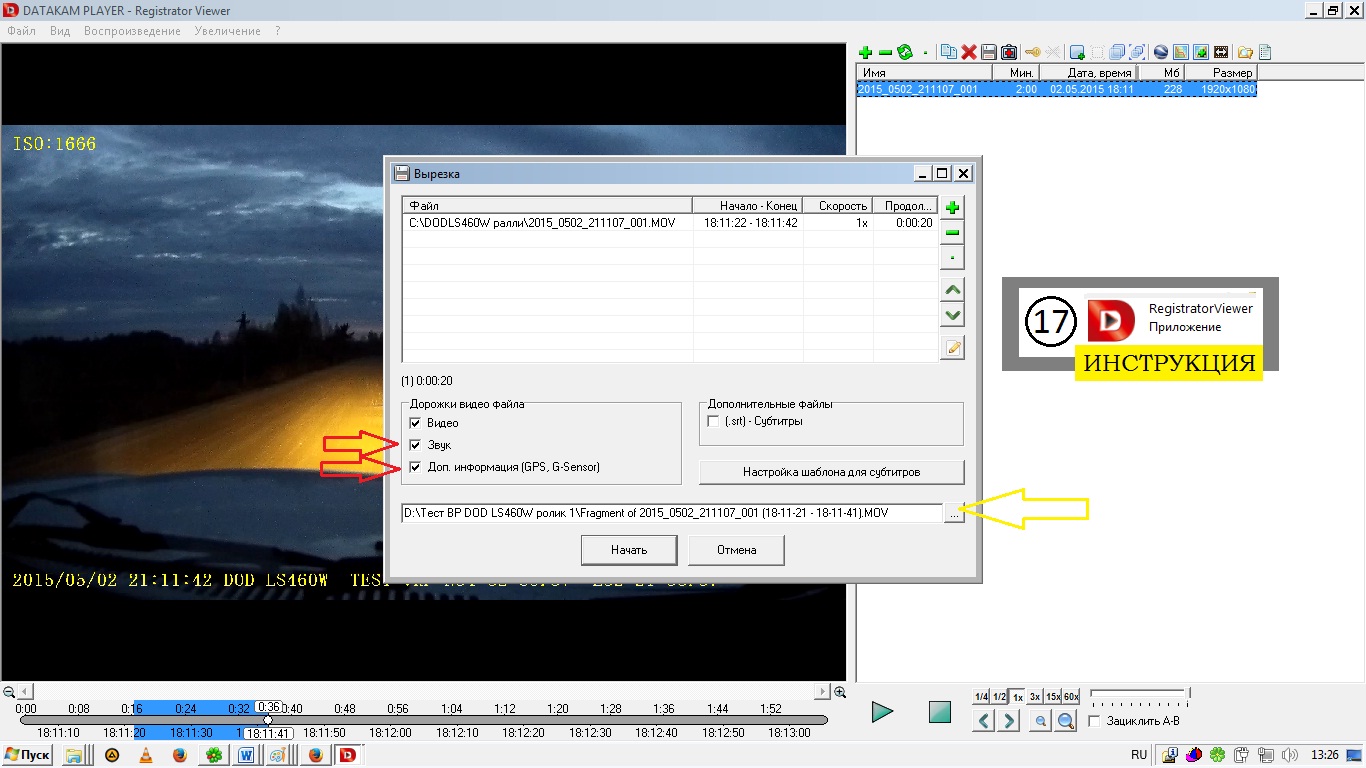Screen dimensions: 1366x768
Task: Click the Начать button
Action: [x=629, y=550]
